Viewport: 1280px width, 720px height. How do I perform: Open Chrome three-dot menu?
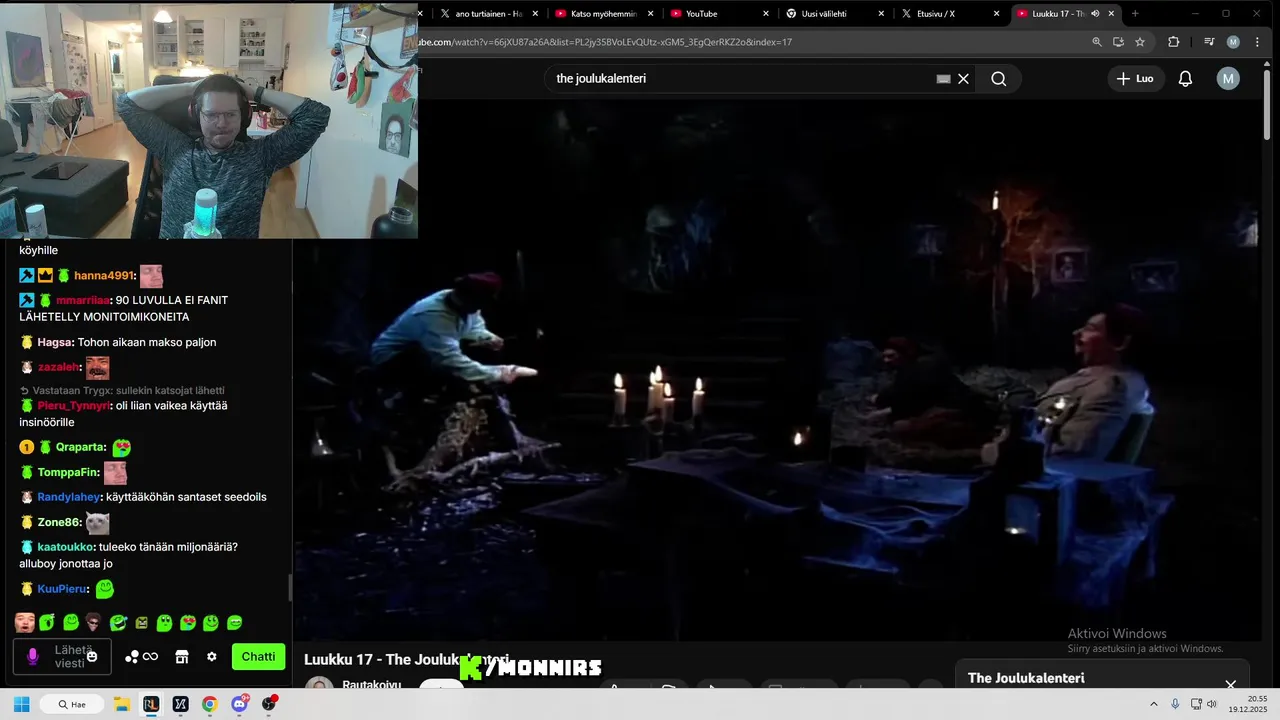point(1257,42)
